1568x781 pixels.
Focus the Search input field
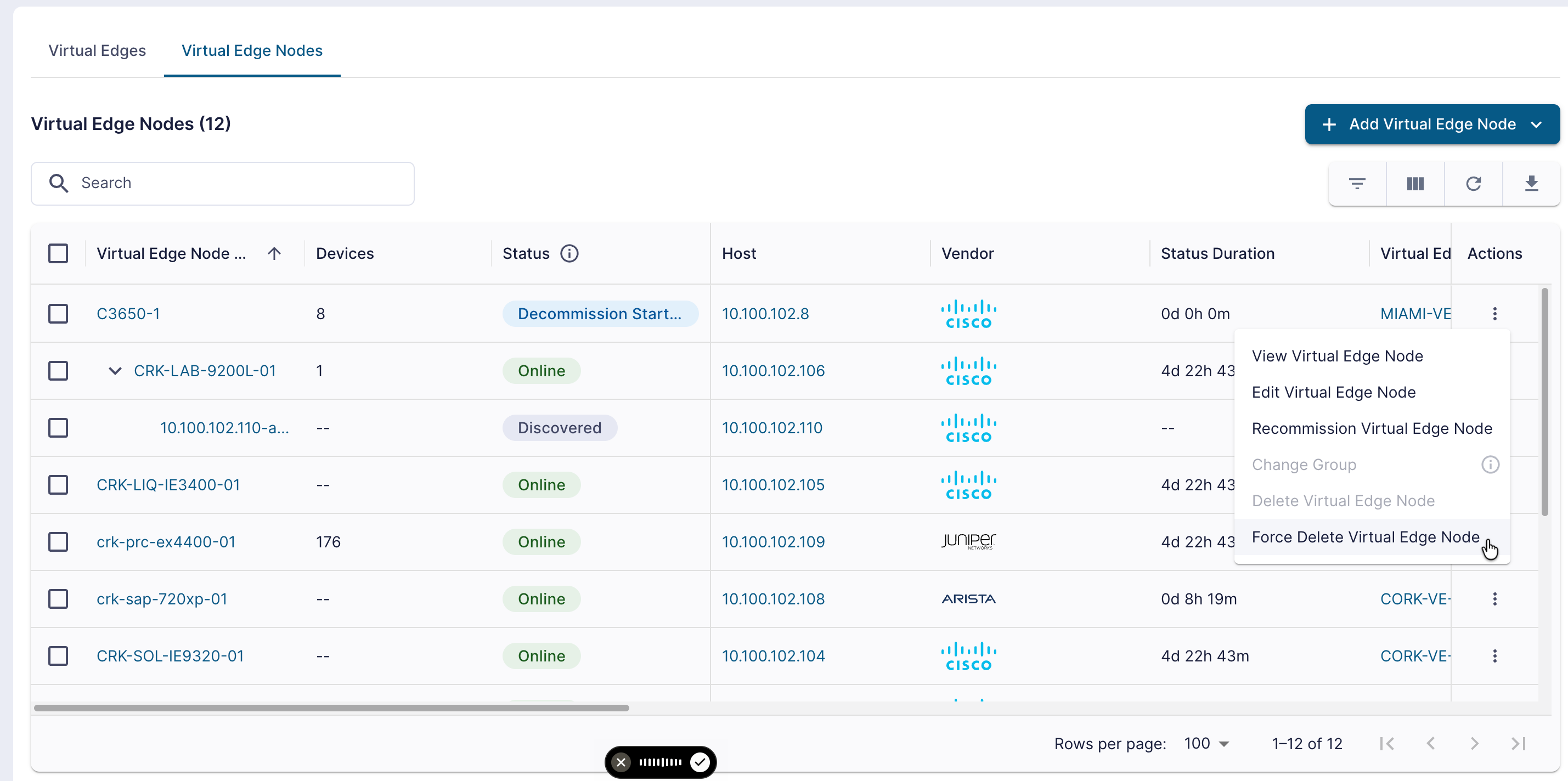coord(223,183)
